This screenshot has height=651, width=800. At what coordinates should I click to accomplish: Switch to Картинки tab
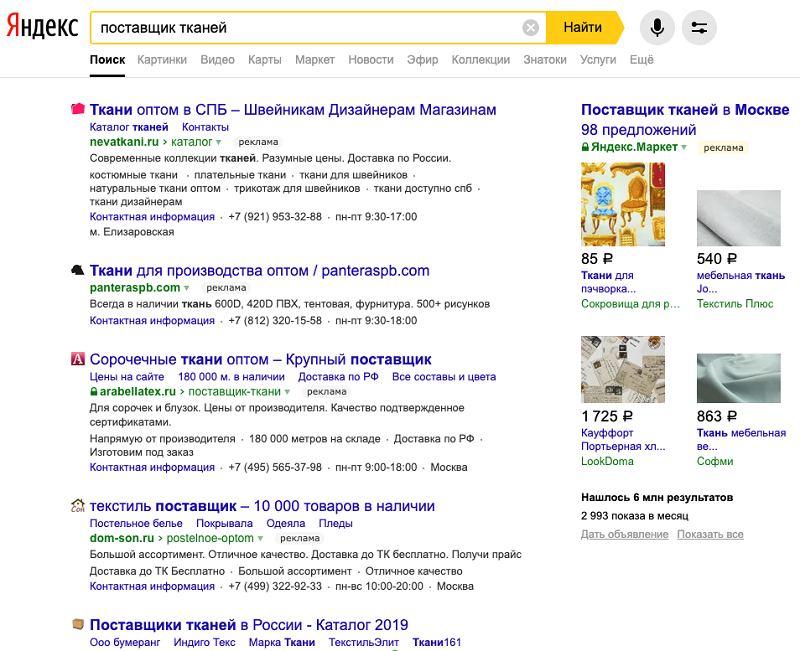[162, 60]
